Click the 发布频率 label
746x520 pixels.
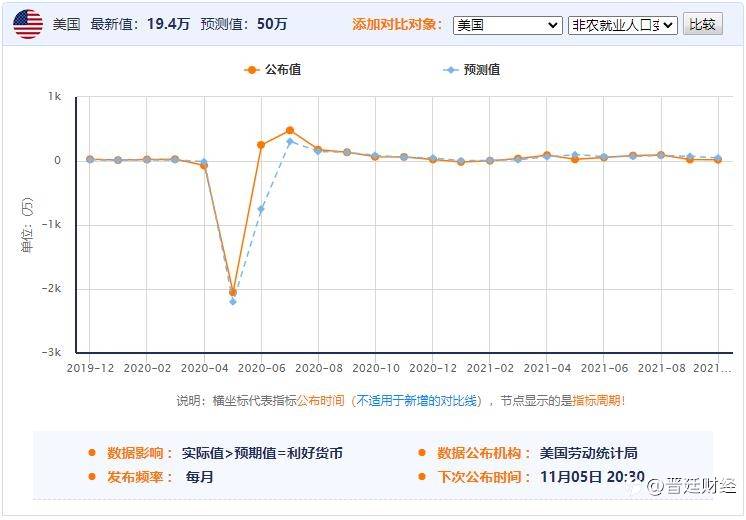[x=139, y=477]
